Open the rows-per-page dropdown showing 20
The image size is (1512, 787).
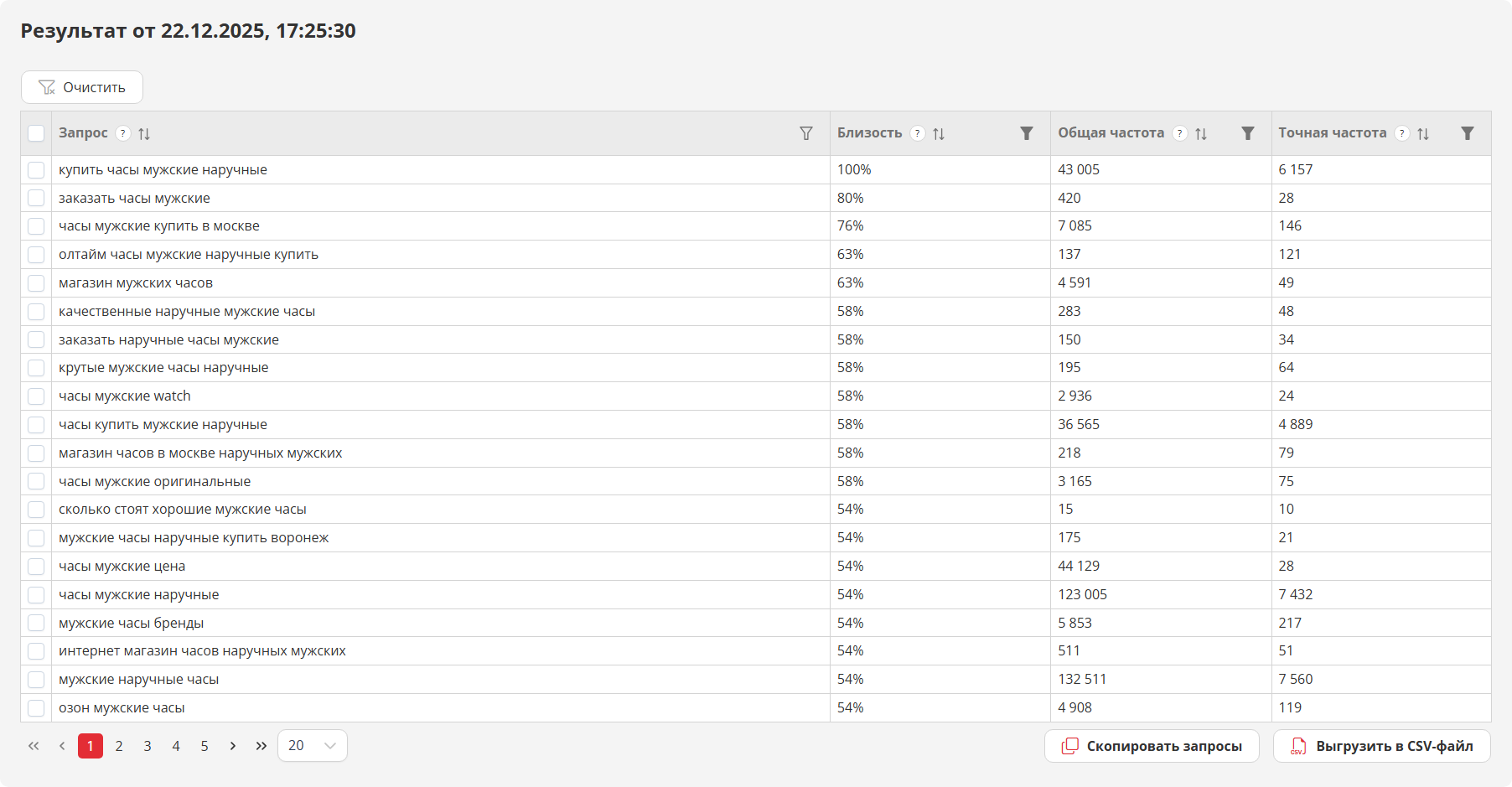tap(312, 746)
